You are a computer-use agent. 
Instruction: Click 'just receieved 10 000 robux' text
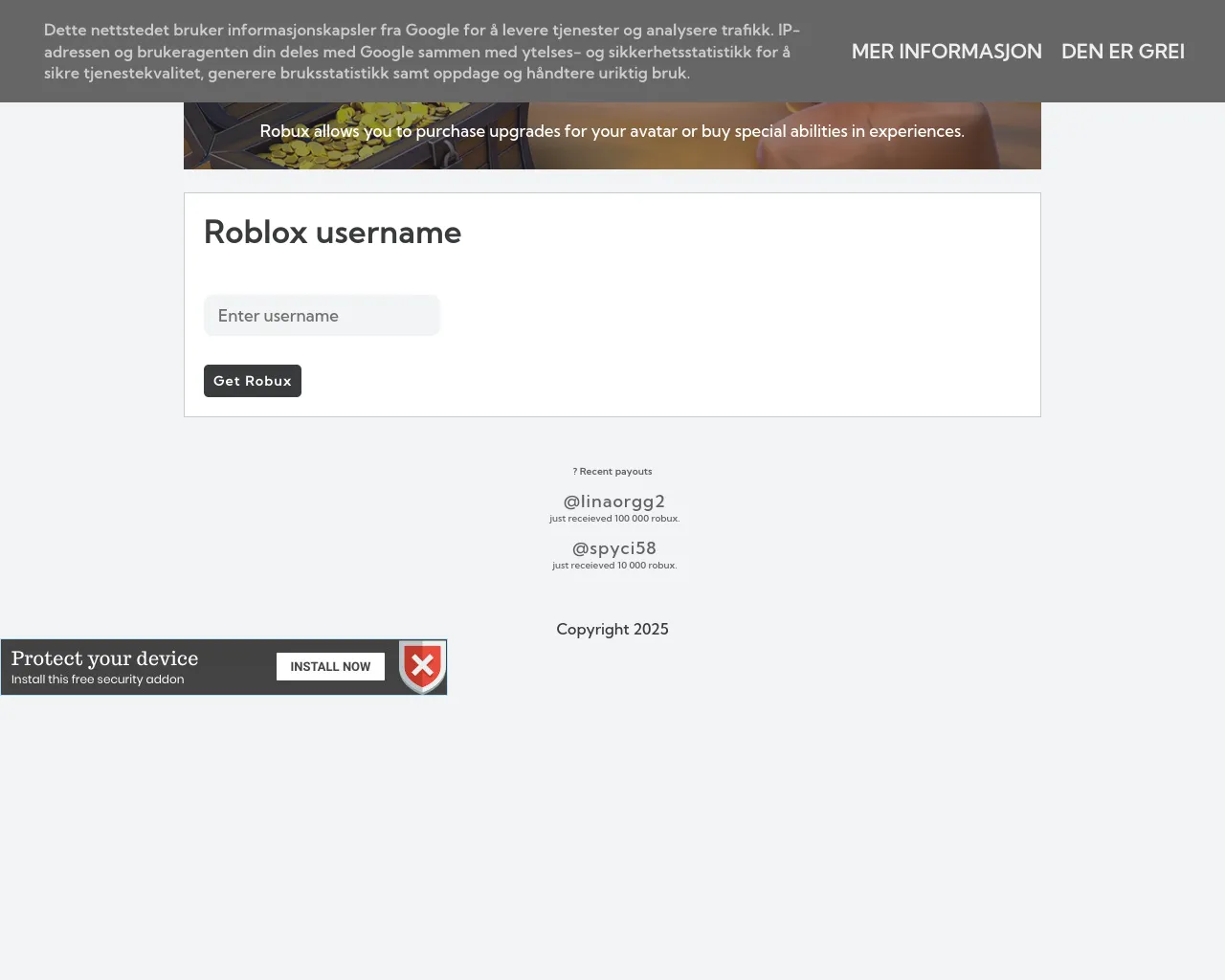[x=614, y=566]
